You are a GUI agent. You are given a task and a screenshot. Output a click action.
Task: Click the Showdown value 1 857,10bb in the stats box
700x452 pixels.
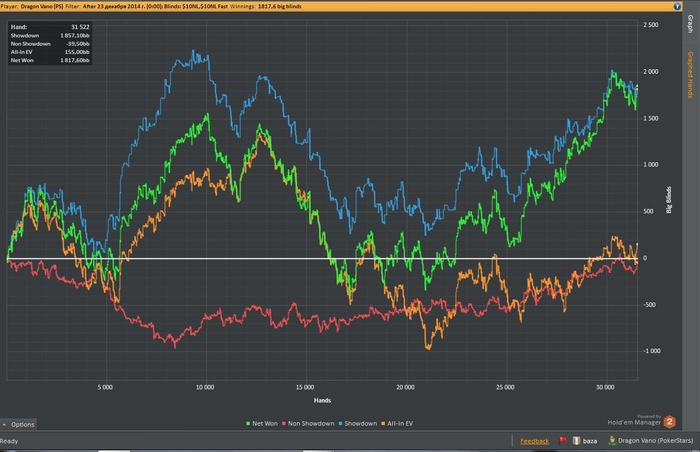[75, 35]
